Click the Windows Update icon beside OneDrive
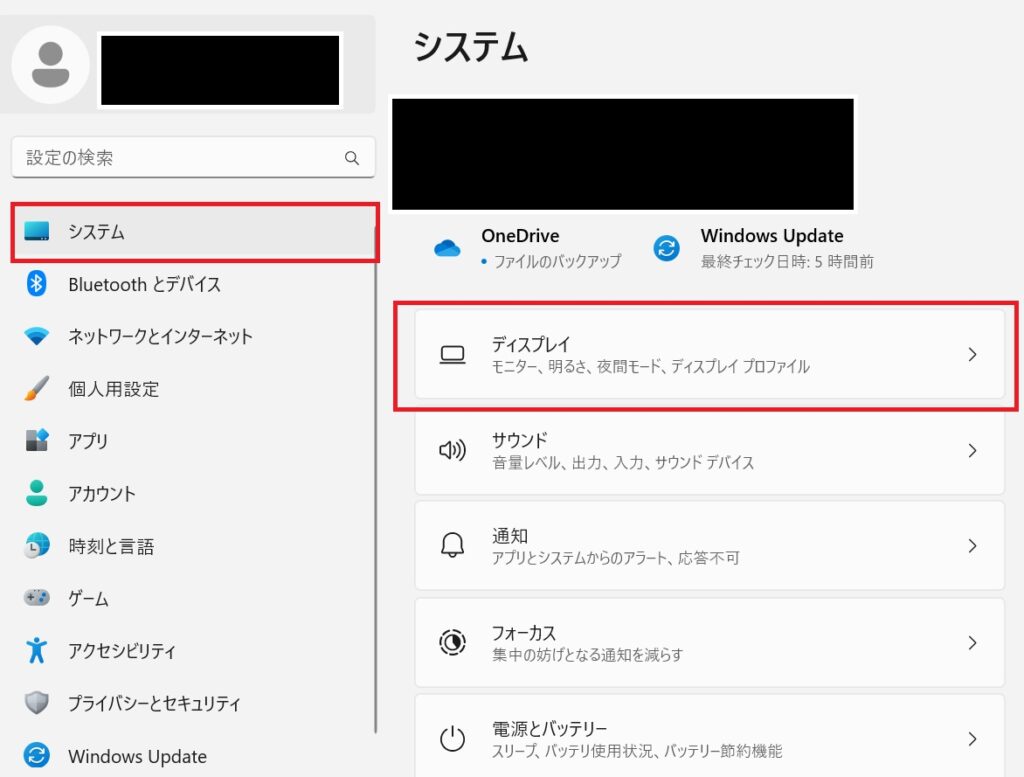This screenshot has width=1024, height=777. coord(667,248)
